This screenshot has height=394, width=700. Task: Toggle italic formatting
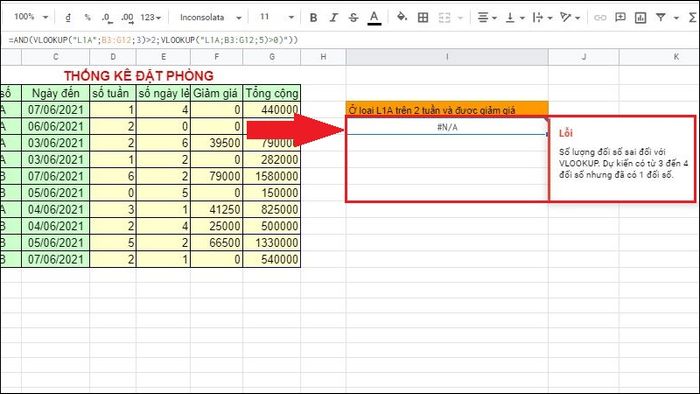(333, 17)
